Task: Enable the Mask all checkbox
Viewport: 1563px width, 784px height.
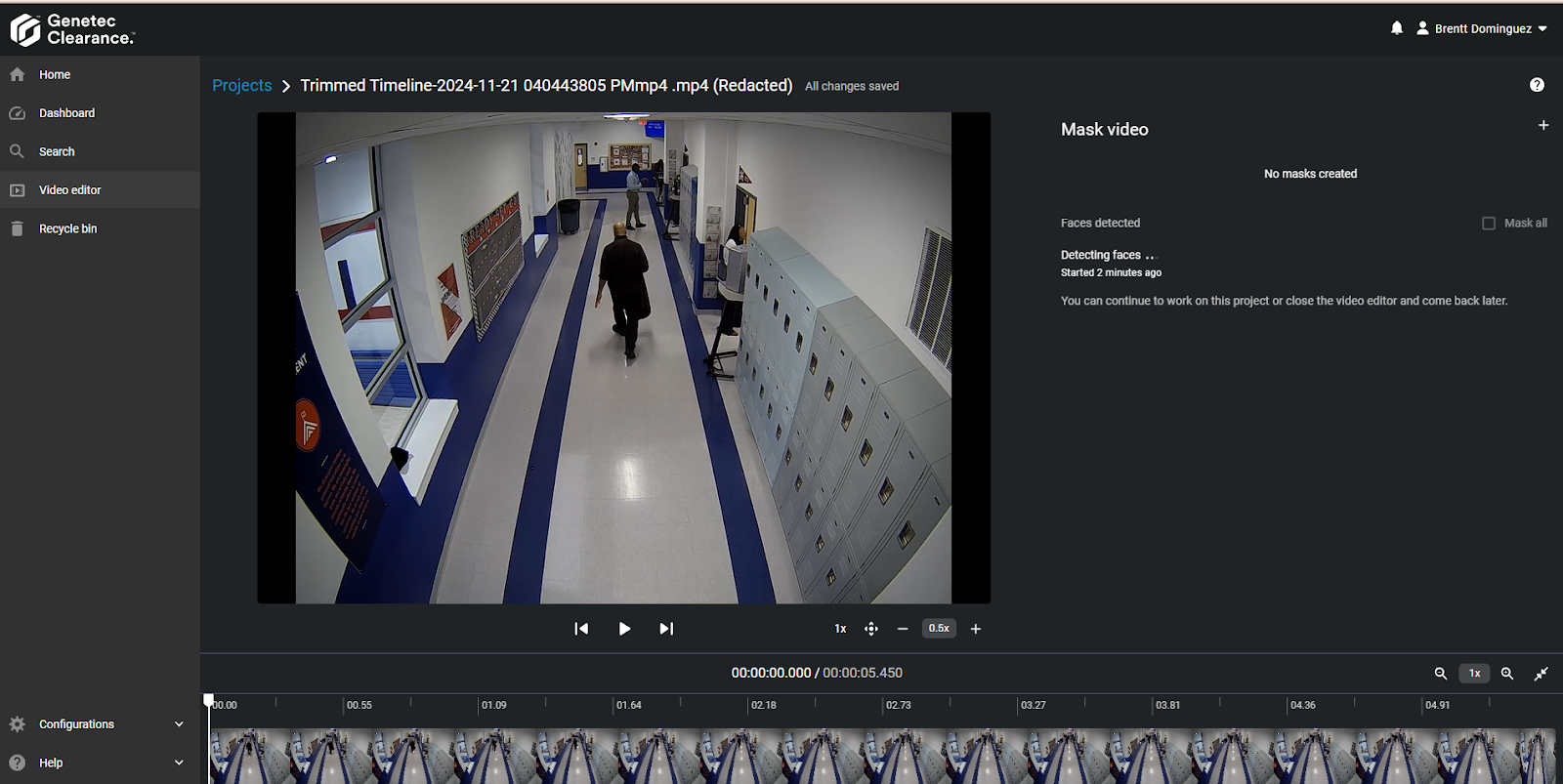Action: (x=1489, y=224)
